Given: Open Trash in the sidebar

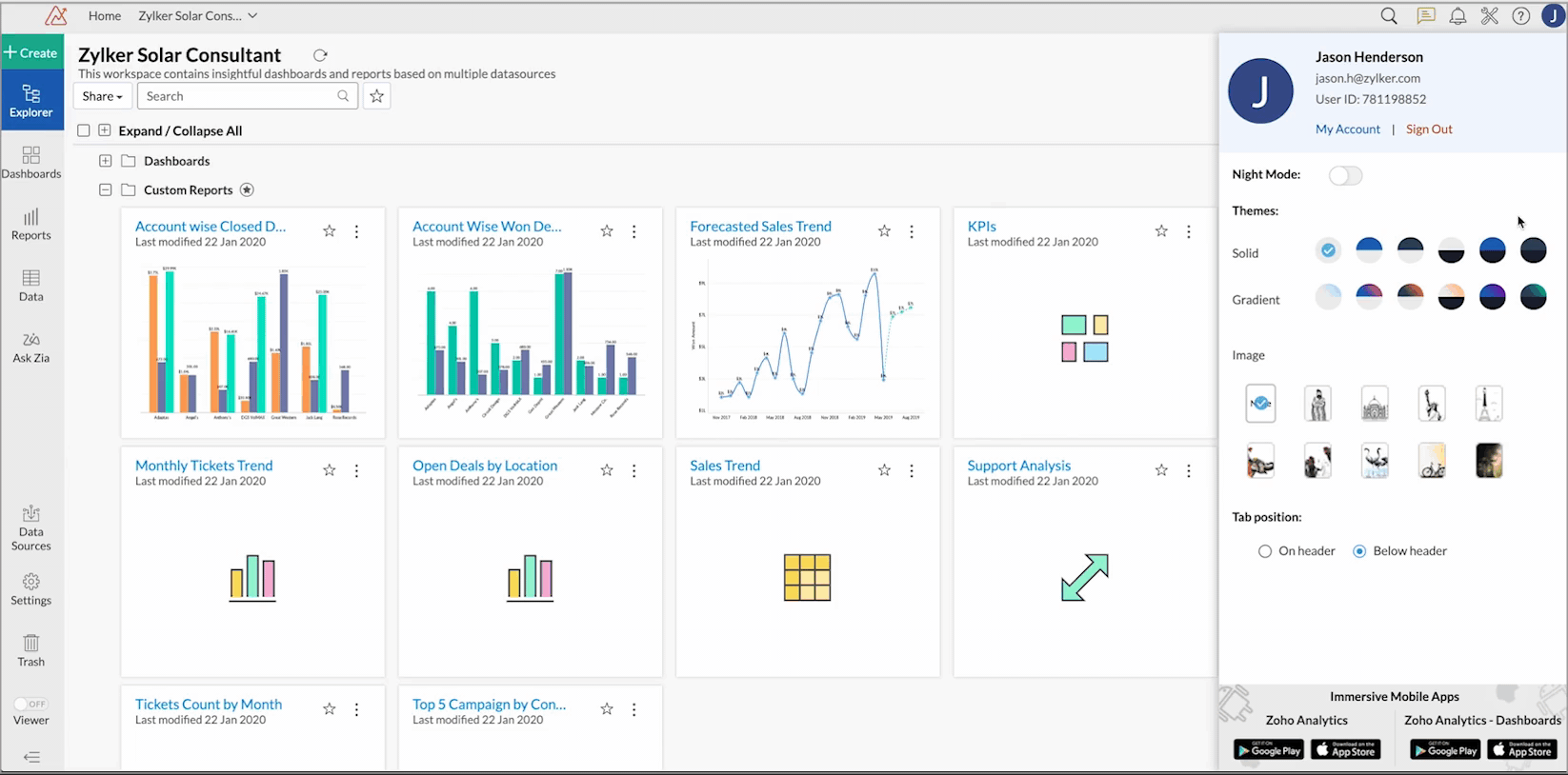Looking at the screenshot, I should 31,651.
